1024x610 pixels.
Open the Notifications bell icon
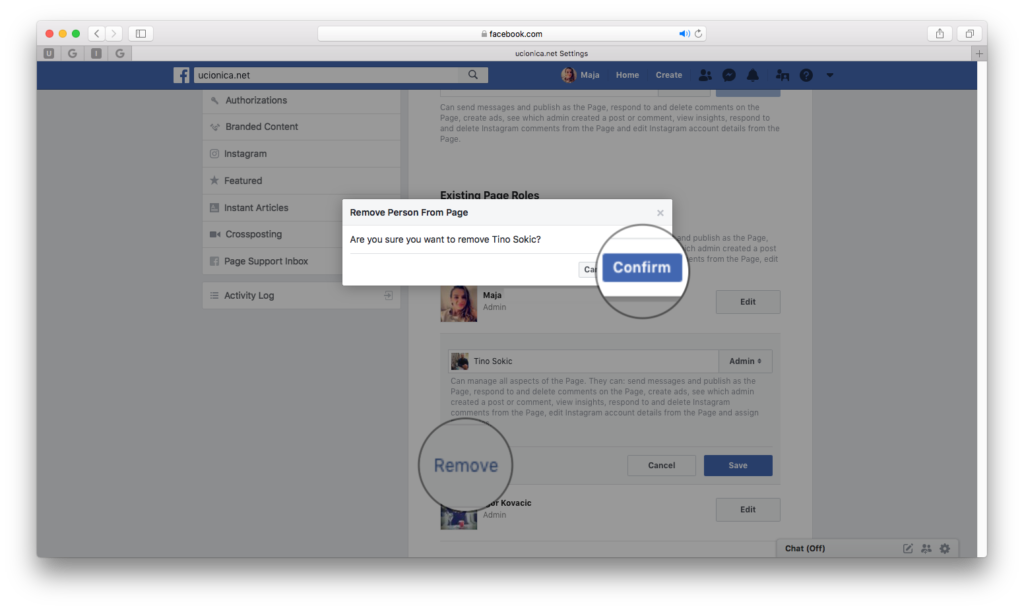point(754,75)
